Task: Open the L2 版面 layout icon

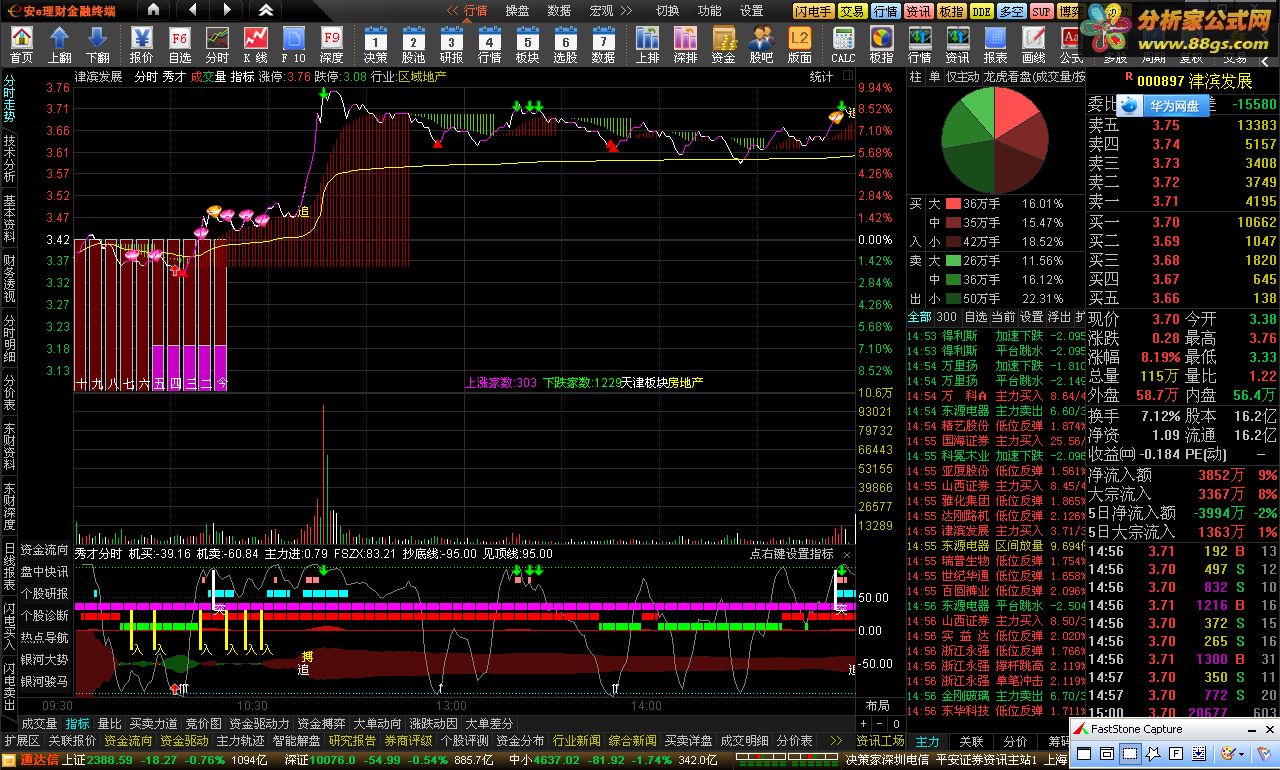Action: click(799, 44)
